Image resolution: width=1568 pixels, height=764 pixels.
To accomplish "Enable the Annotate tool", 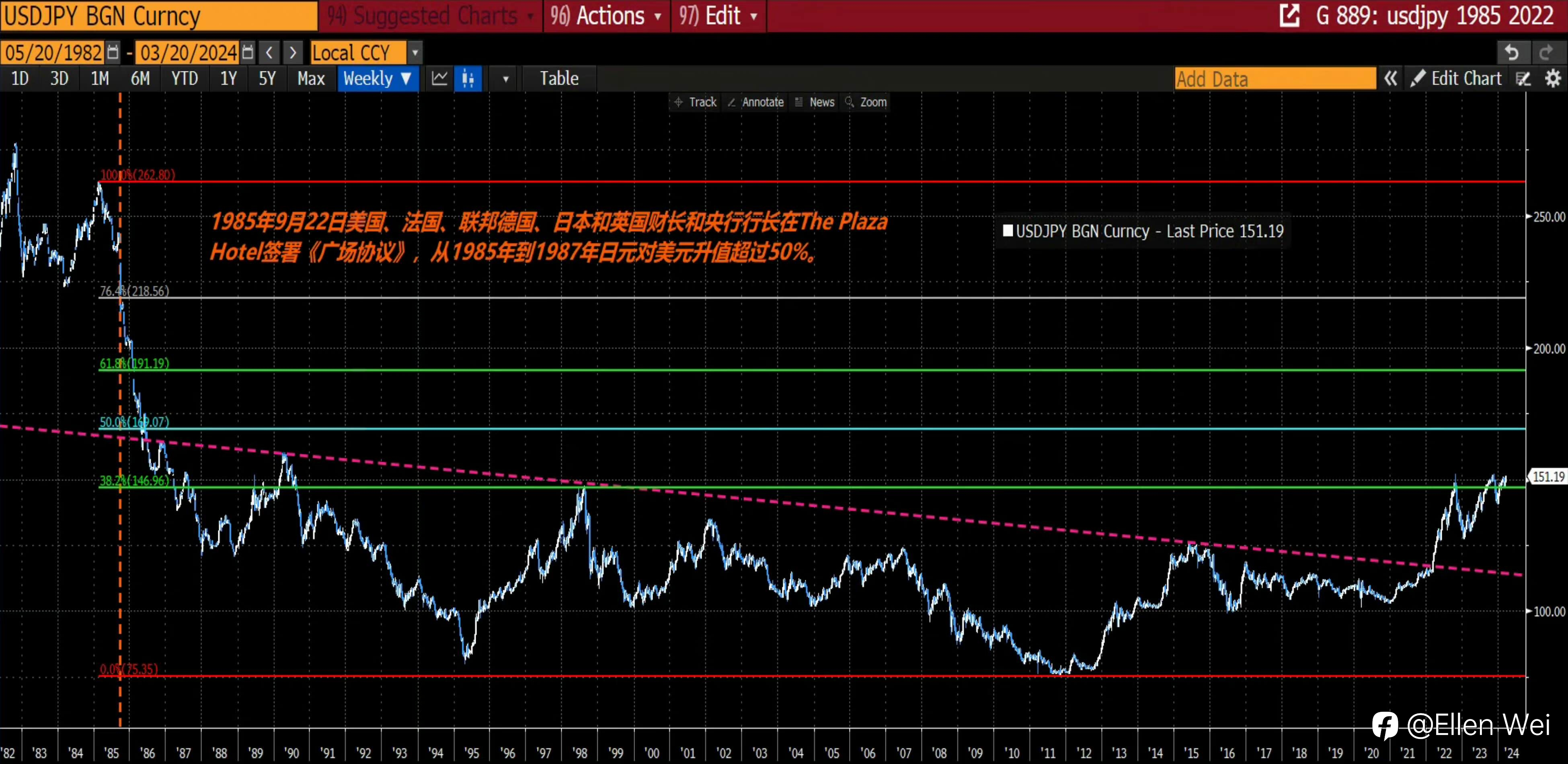I will [756, 102].
